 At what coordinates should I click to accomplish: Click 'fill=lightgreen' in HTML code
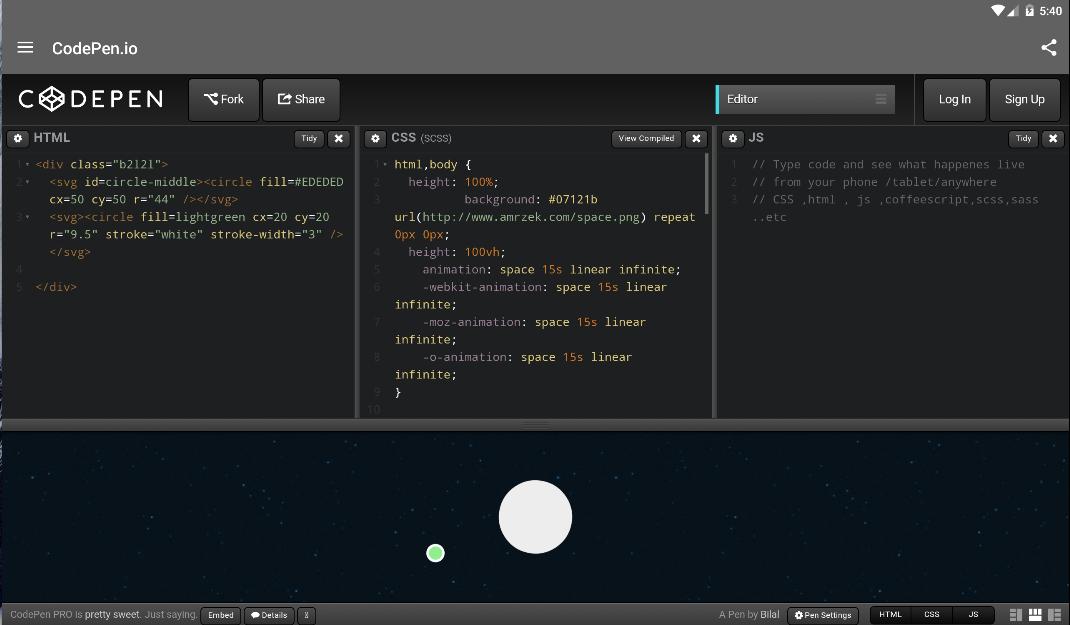click(x=193, y=217)
